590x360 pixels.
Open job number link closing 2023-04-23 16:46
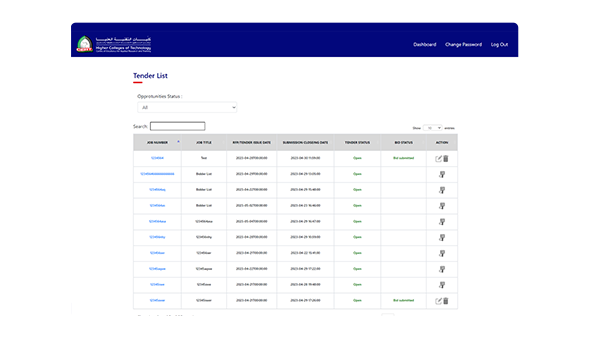click(x=157, y=205)
